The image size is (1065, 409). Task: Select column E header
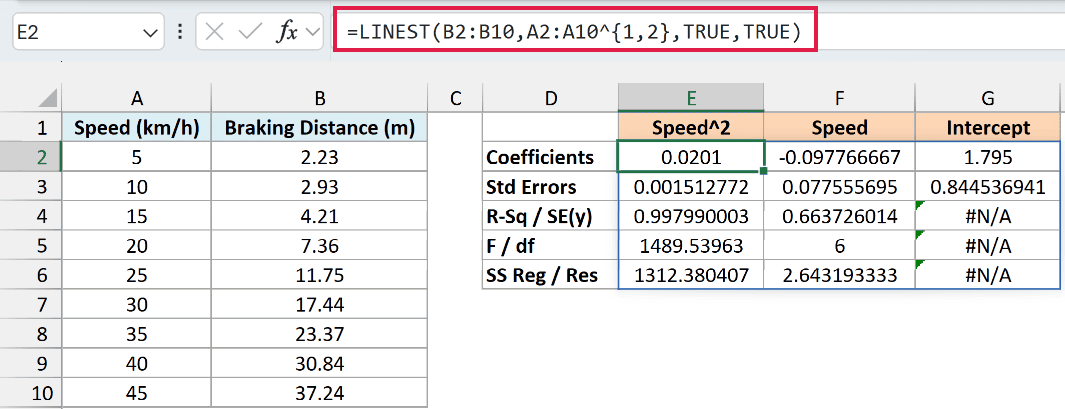pos(691,99)
